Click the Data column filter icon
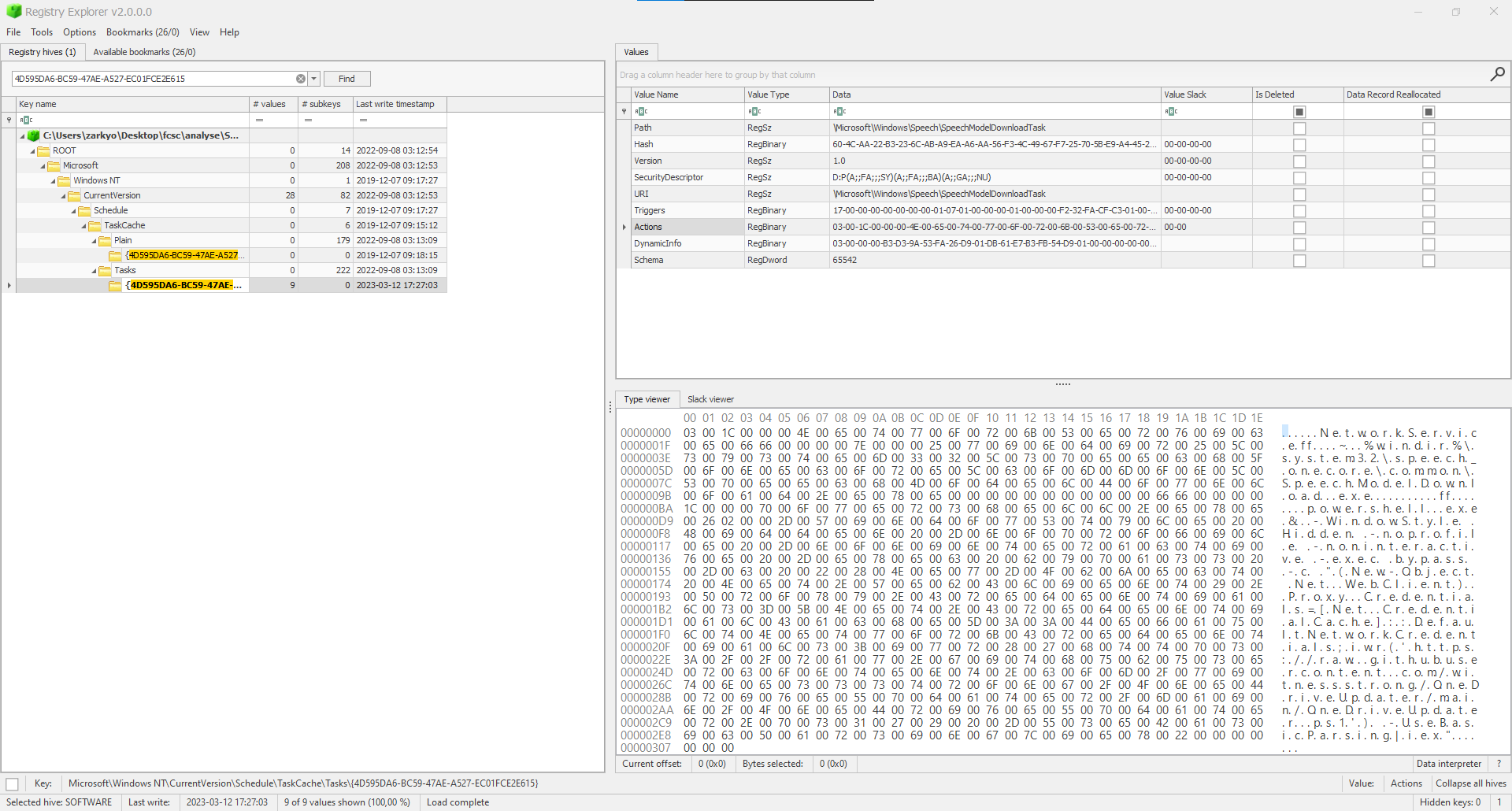Image resolution: width=1512 pixels, height=811 pixels. point(839,111)
